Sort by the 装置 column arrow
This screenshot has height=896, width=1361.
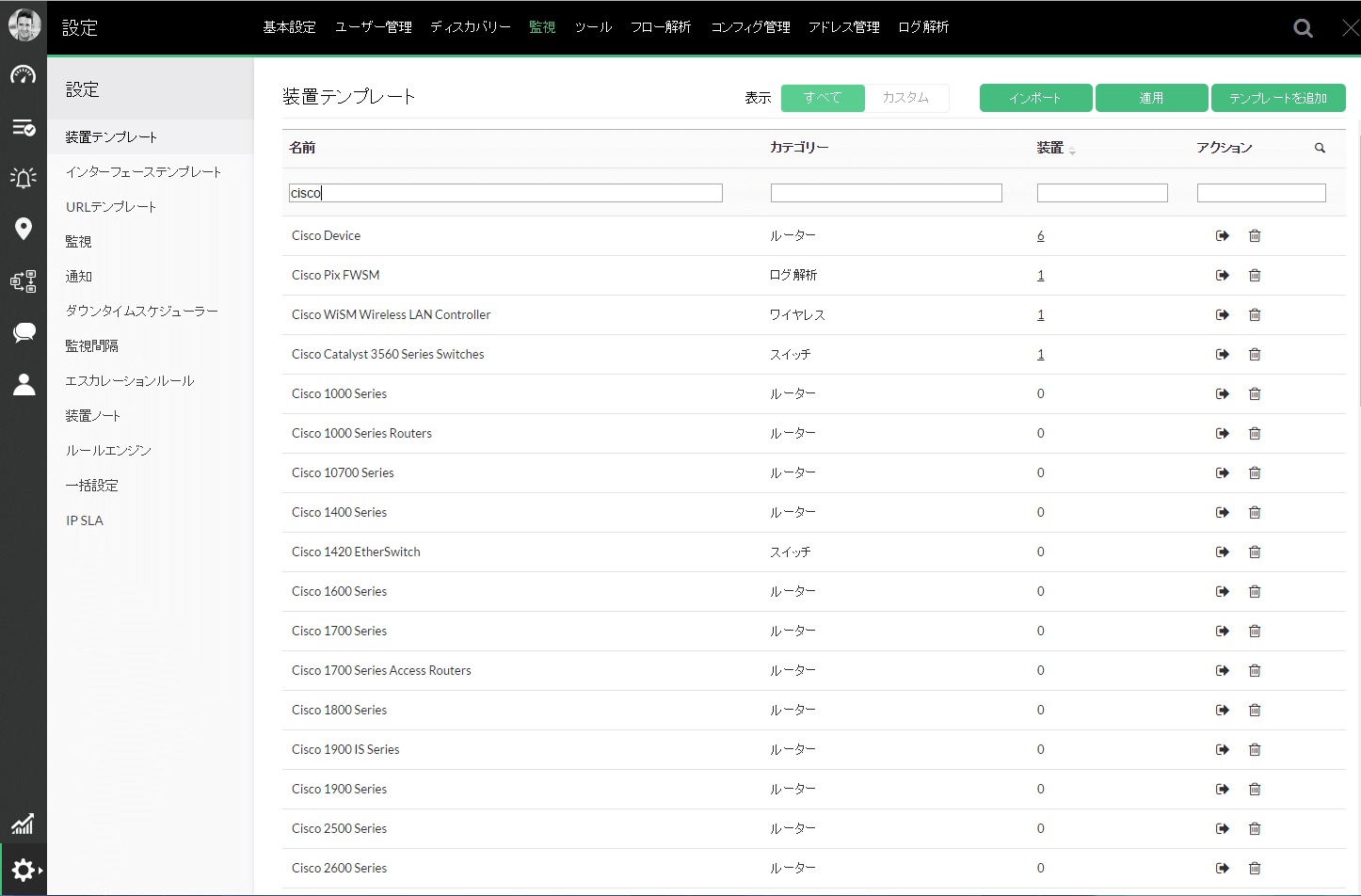point(1072,151)
